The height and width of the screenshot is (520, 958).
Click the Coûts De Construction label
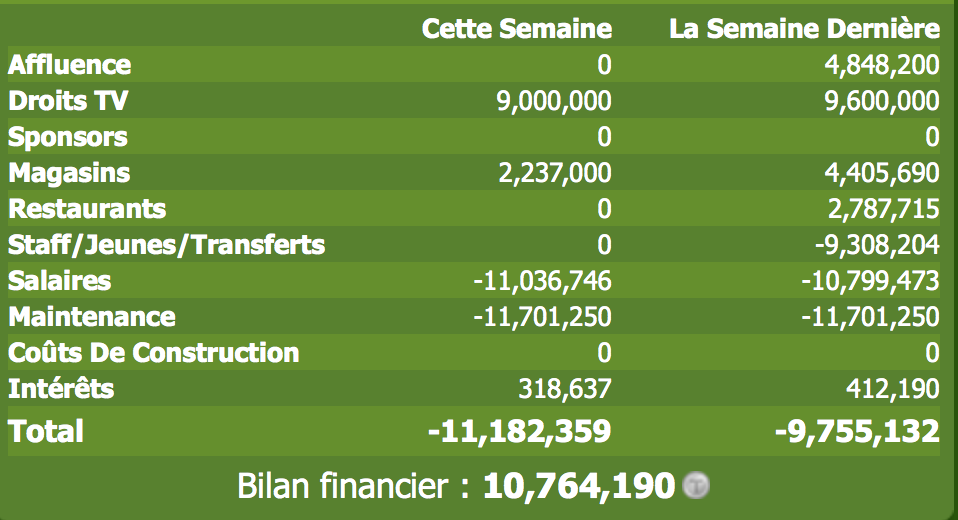(153, 353)
